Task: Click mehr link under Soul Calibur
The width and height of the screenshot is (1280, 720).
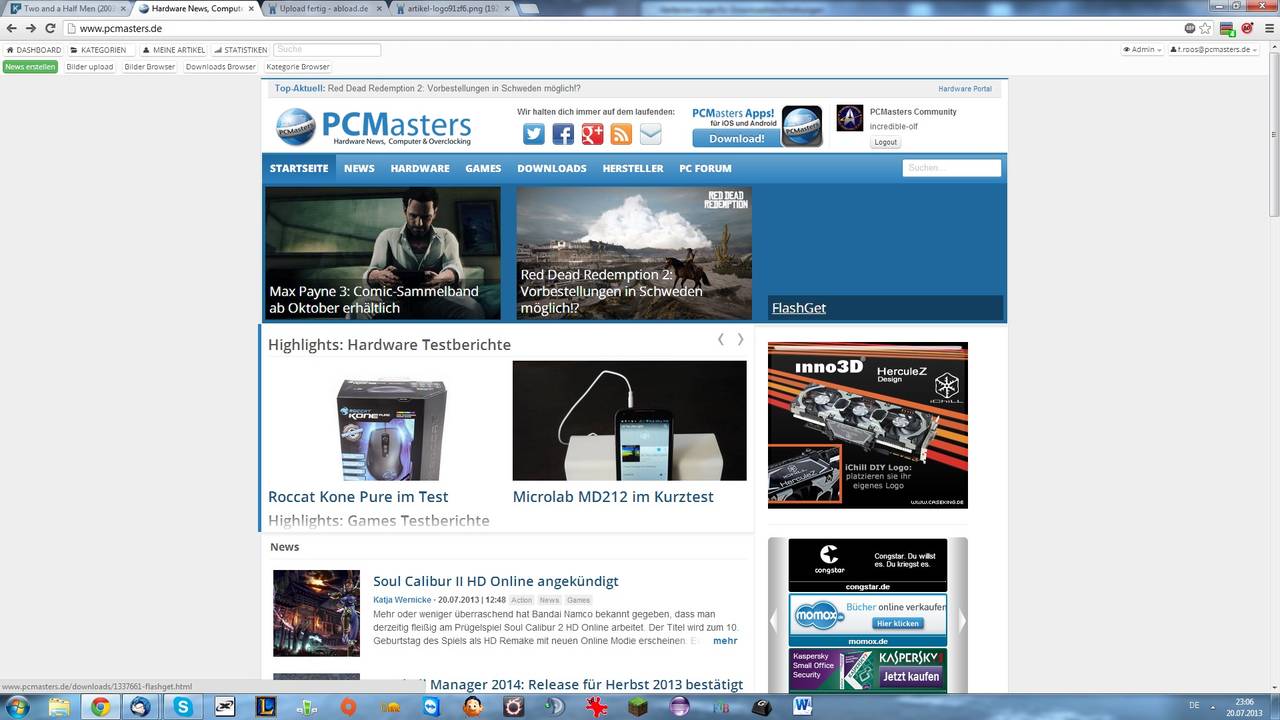Action: pos(725,641)
